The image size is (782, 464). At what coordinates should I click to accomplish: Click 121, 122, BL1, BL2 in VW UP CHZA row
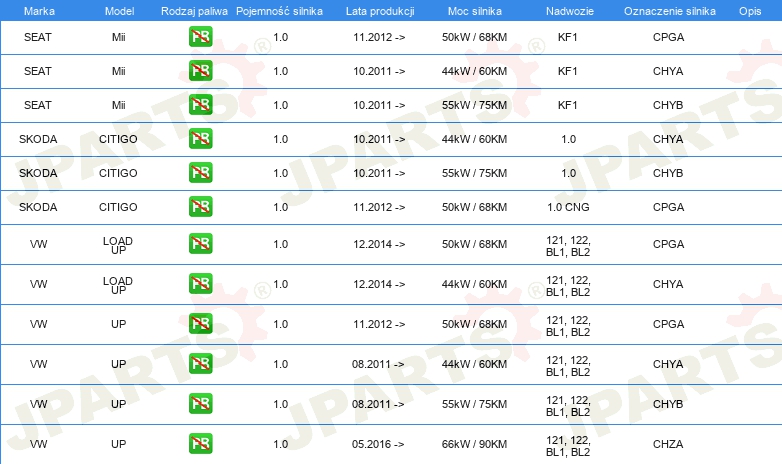click(x=568, y=446)
